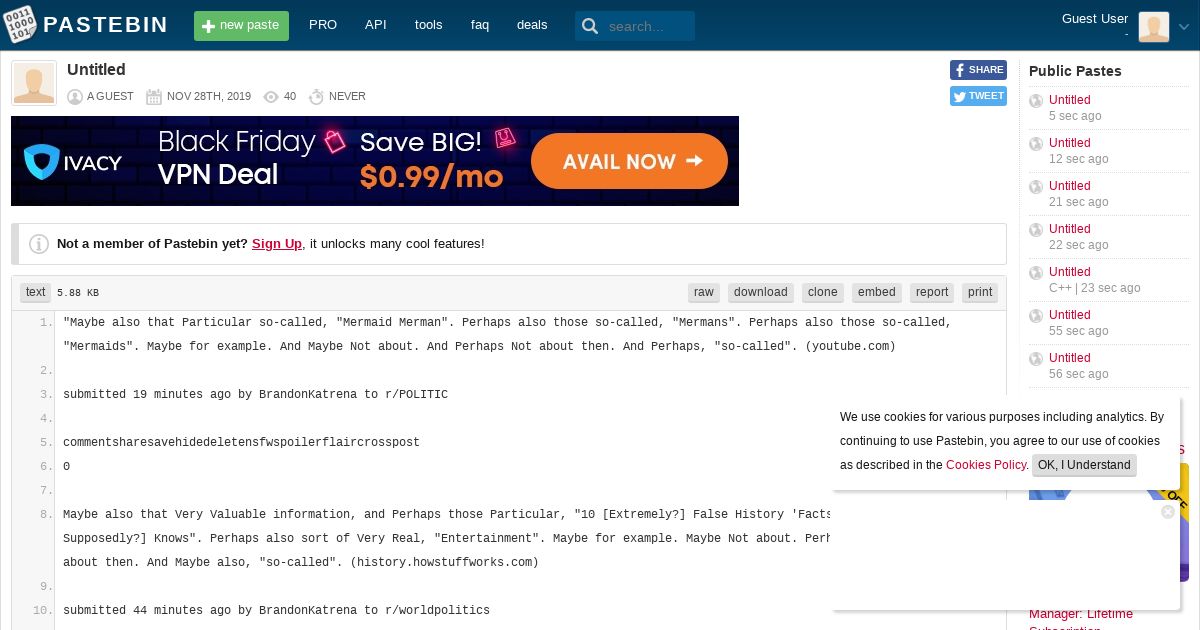
Task: Click the Sign Up link
Action: tap(277, 243)
